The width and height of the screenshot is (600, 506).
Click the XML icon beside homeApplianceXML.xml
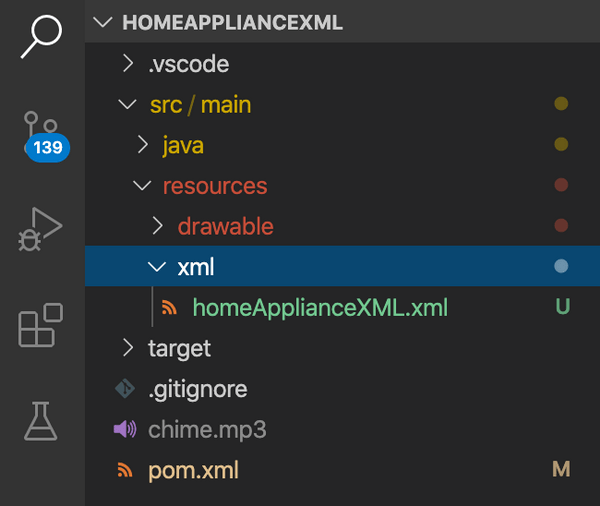click(x=169, y=308)
